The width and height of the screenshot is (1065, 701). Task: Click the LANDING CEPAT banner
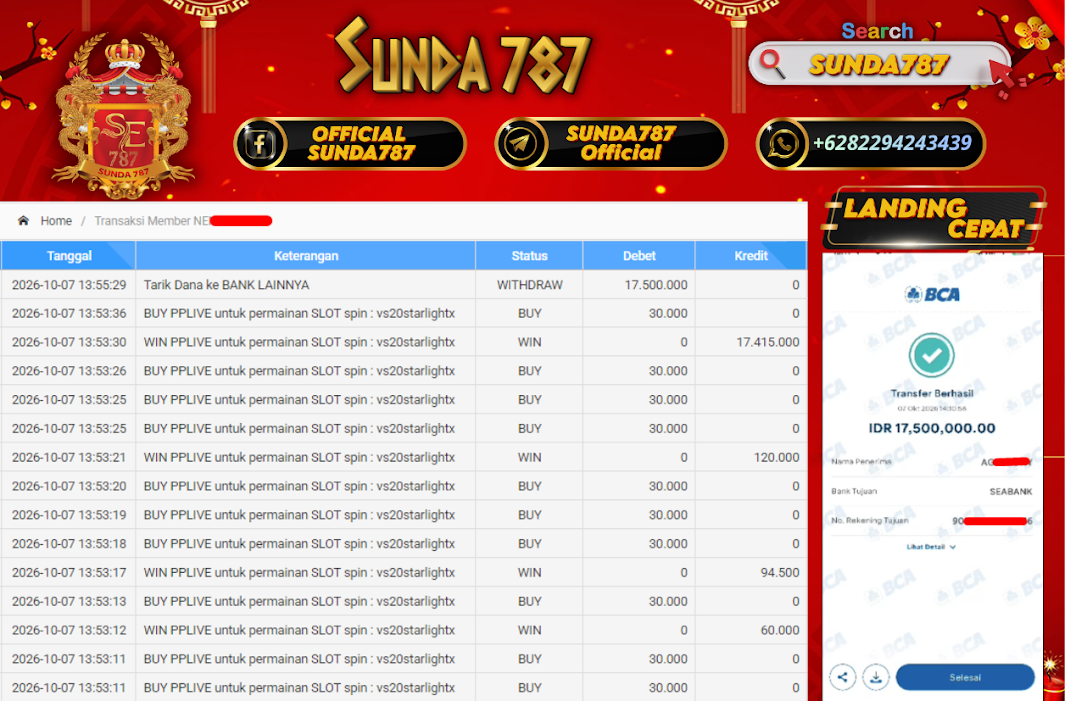[933, 218]
